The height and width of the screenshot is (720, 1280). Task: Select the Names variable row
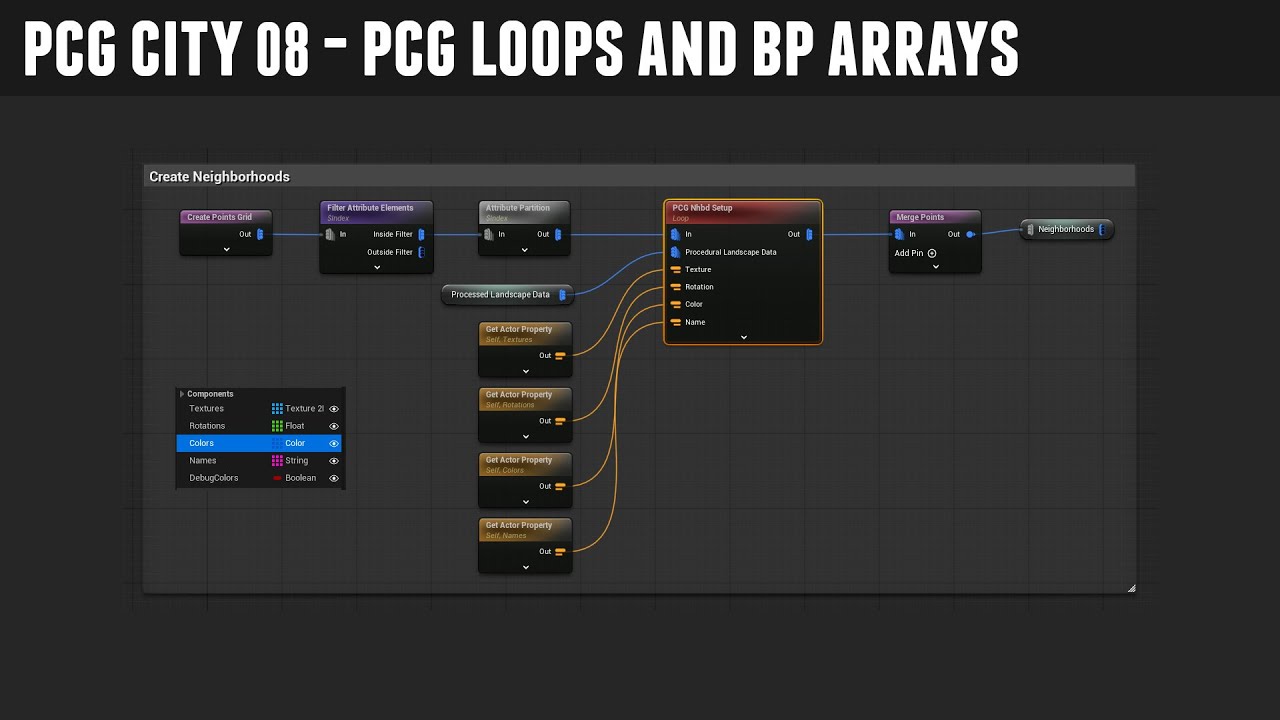point(260,460)
